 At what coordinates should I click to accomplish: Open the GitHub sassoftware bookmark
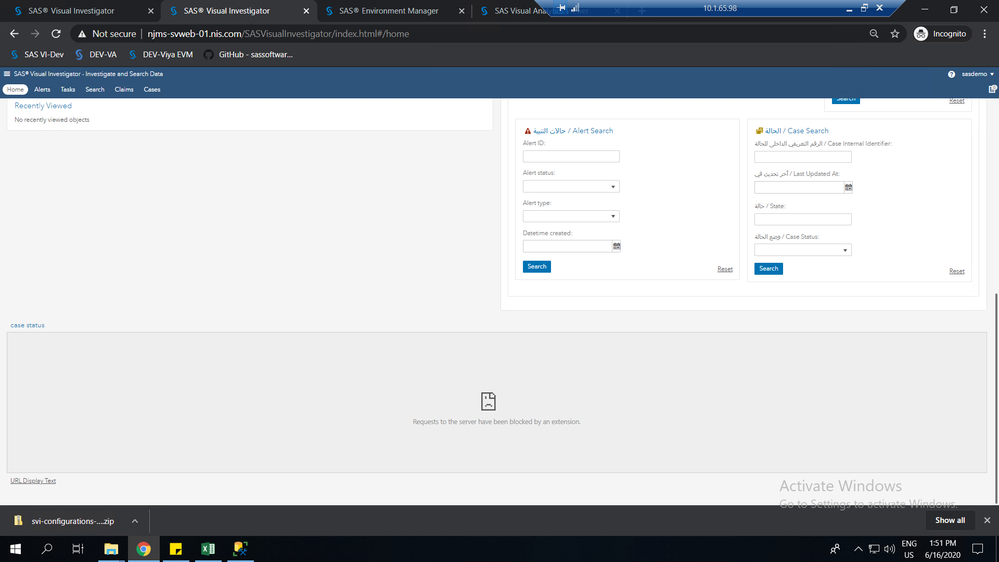tap(248, 55)
